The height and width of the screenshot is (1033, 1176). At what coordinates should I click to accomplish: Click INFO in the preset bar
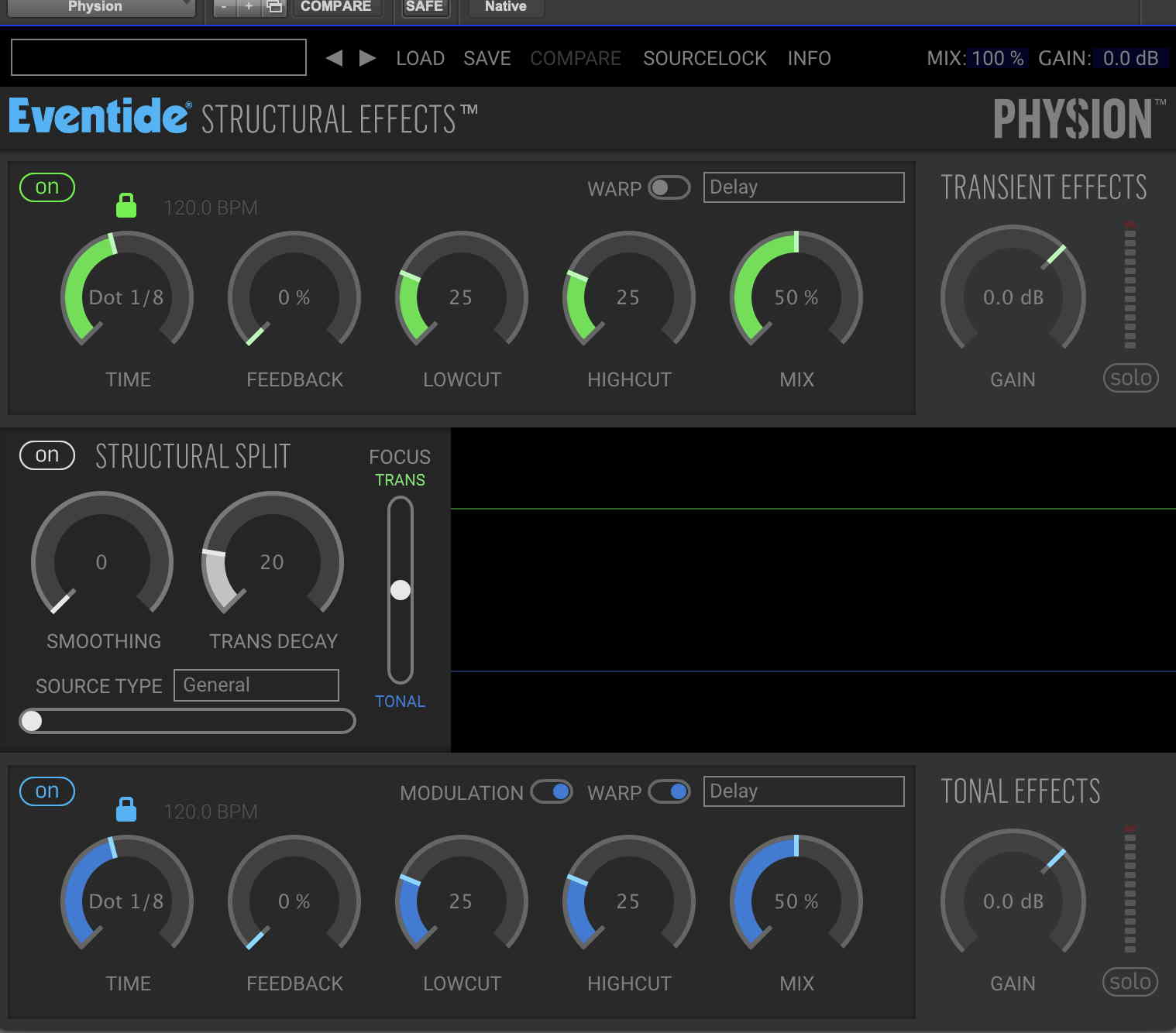coord(810,58)
